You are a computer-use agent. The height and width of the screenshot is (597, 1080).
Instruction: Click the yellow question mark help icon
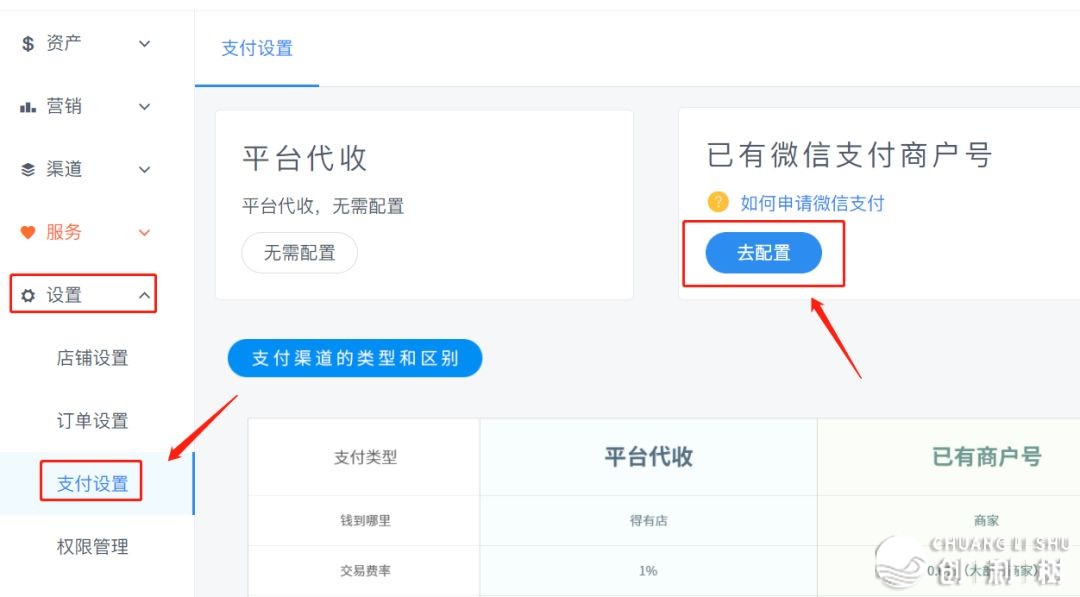point(718,202)
